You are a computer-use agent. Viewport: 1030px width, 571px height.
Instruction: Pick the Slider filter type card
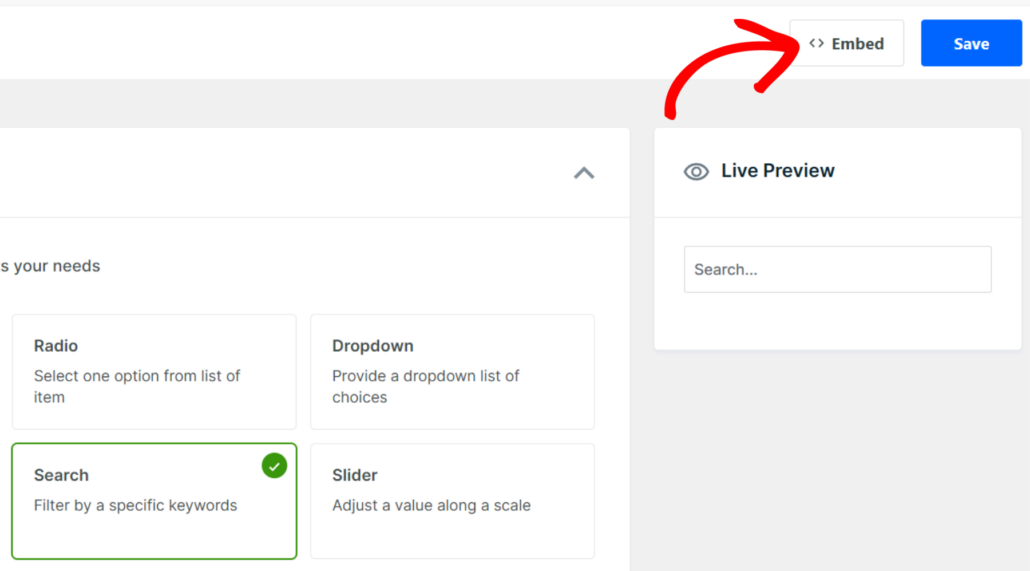click(452, 501)
